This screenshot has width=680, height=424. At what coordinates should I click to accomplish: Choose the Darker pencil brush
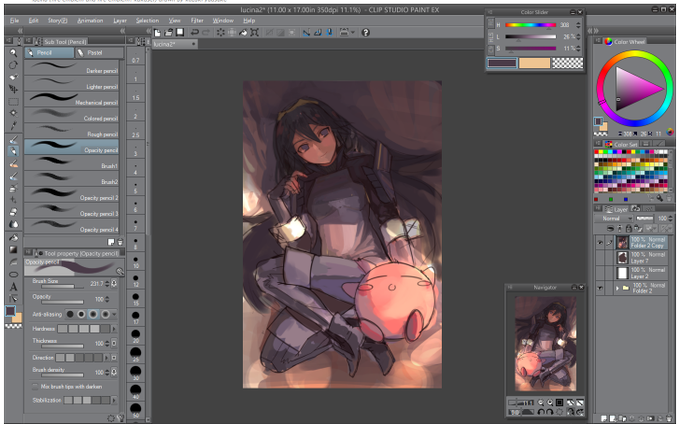click(x=71, y=68)
